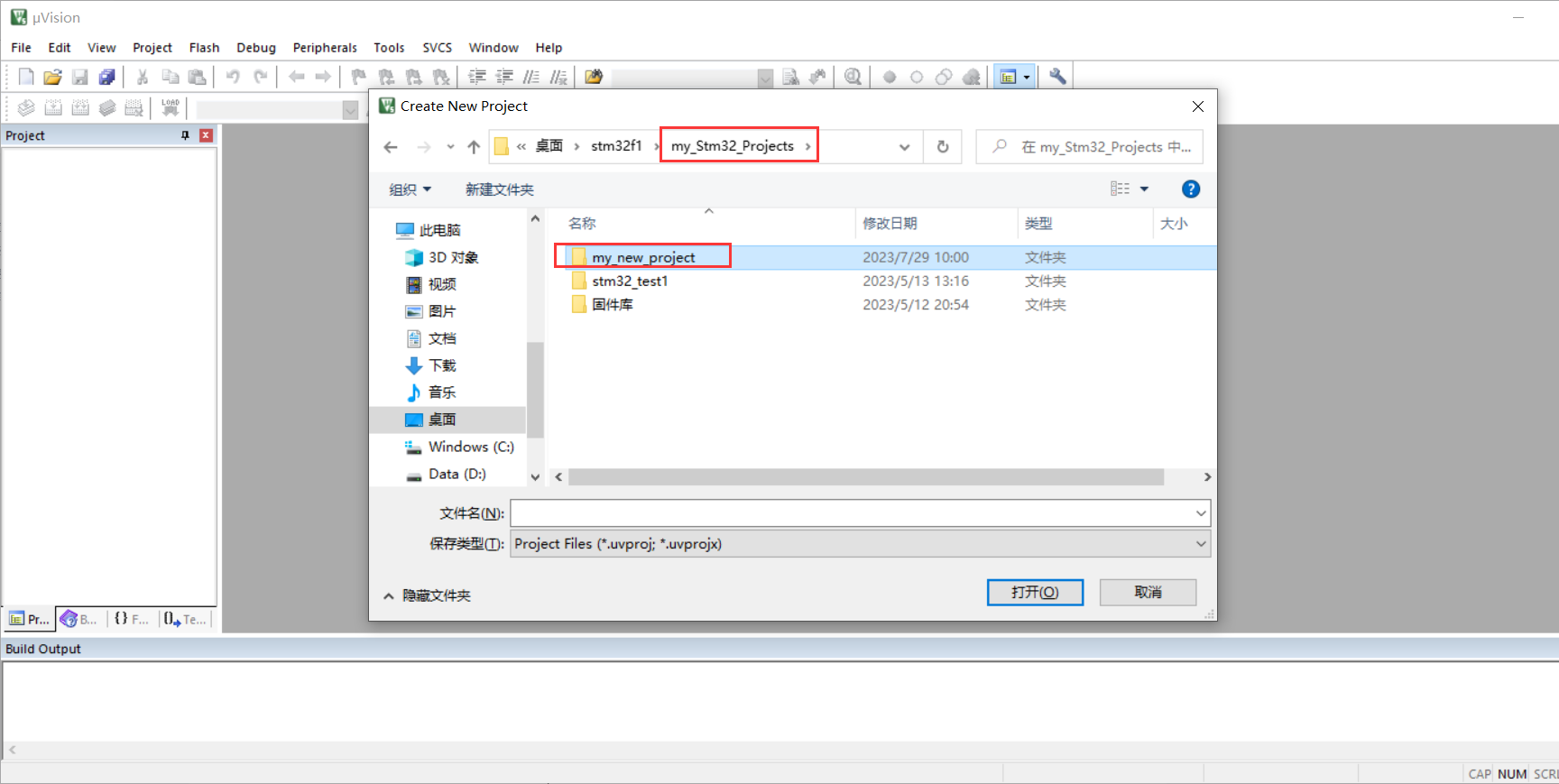Viewport: 1559px width, 784px height.
Task: Open the Debug menu
Action: [x=256, y=48]
